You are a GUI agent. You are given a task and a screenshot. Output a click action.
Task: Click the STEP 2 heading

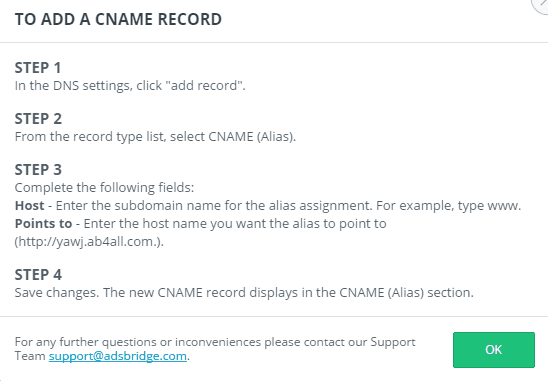coord(38,119)
